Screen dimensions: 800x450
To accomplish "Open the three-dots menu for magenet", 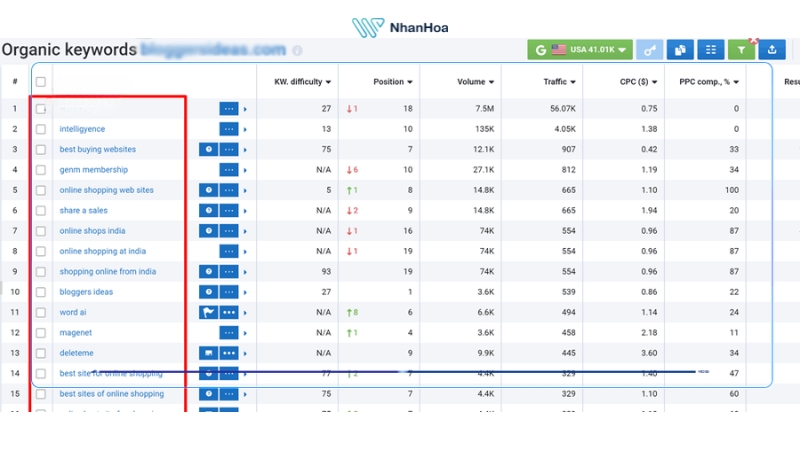I will [x=229, y=333].
